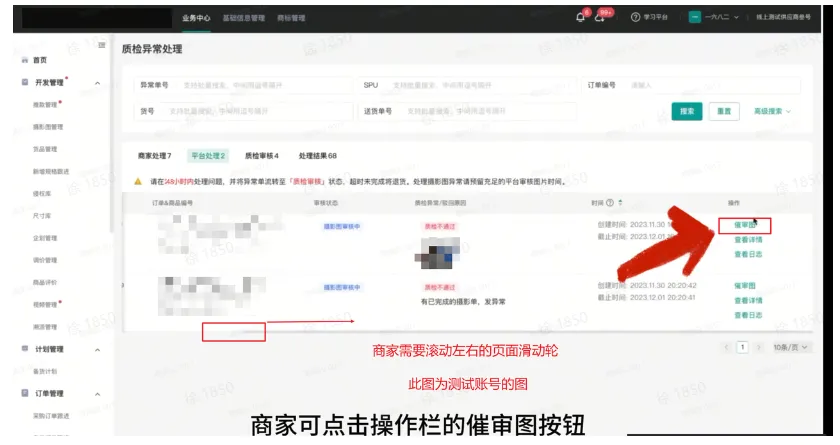This screenshot has height=445, width=840.
Task: Open 推款管理 in the sidebar
Action: pyautogui.click(x=45, y=104)
